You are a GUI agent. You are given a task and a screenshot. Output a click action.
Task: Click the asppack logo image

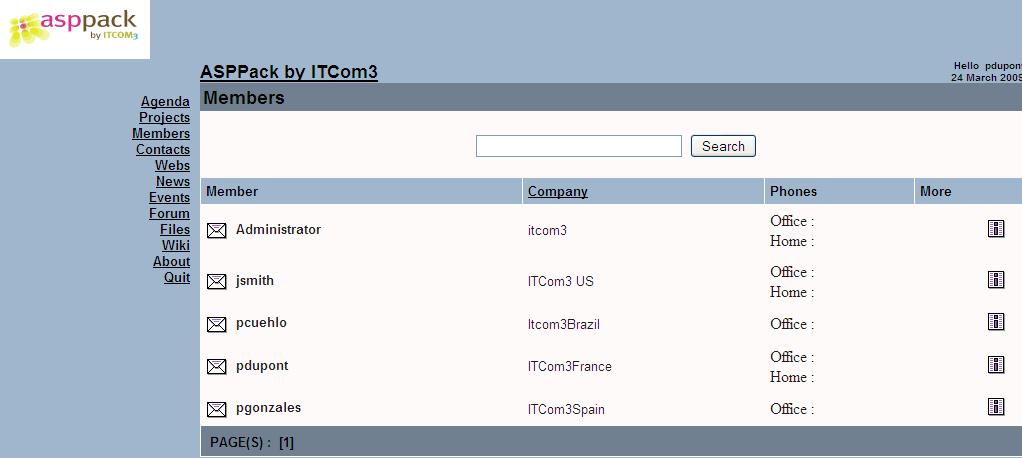[x=74, y=29]
